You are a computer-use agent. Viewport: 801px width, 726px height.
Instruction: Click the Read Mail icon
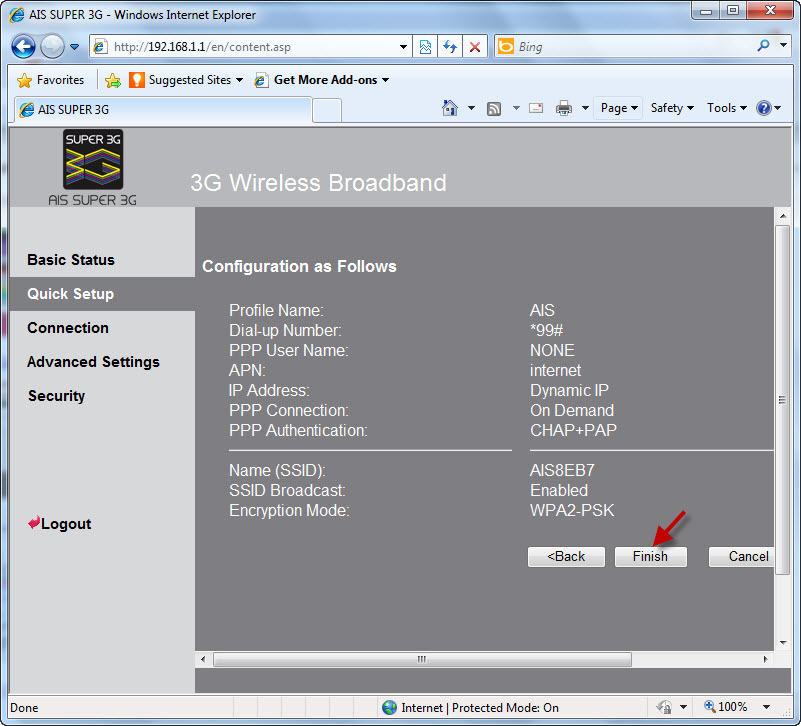536,108
